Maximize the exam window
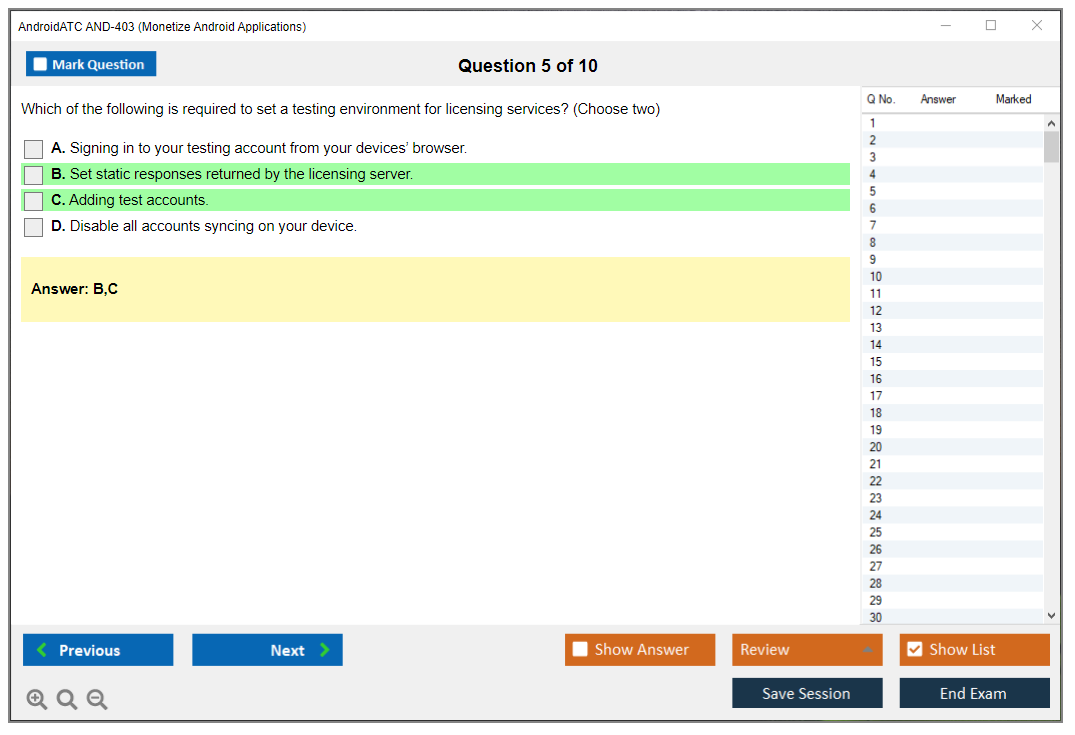Image resolution: width=1075 pixels, height=735 pixels. [x=991, y=26]
